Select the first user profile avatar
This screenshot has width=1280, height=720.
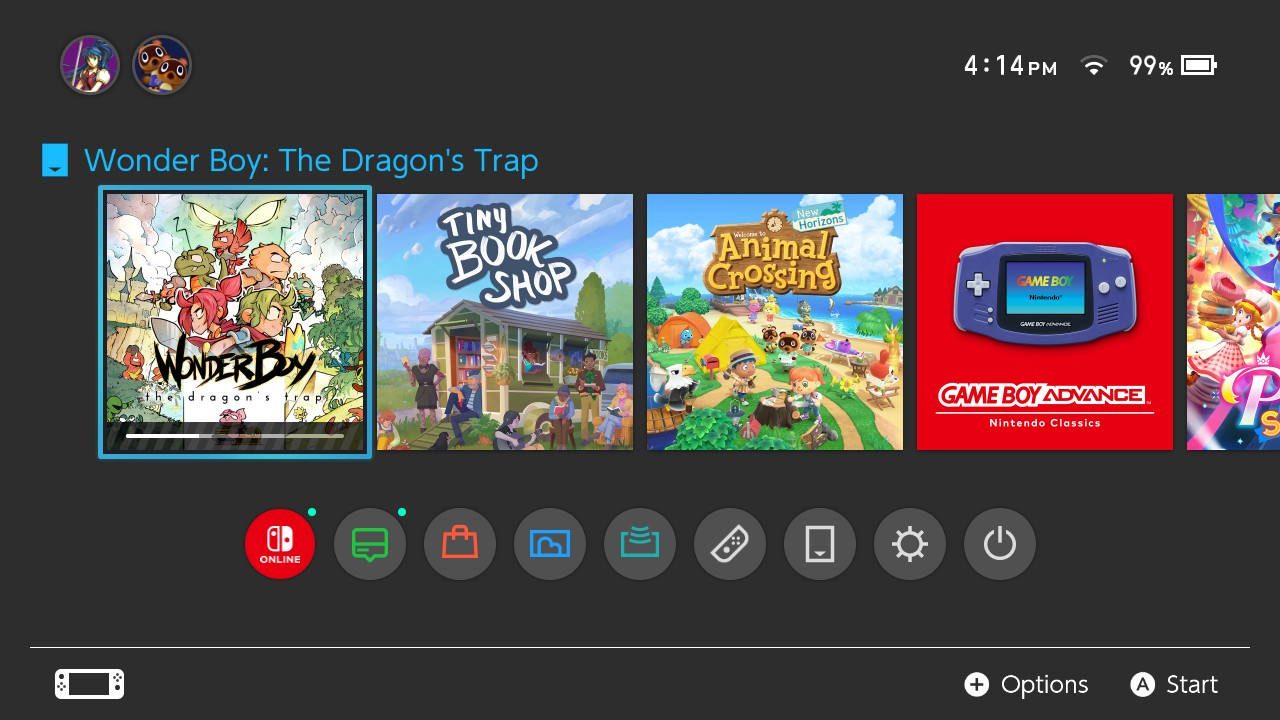(90, 65)
